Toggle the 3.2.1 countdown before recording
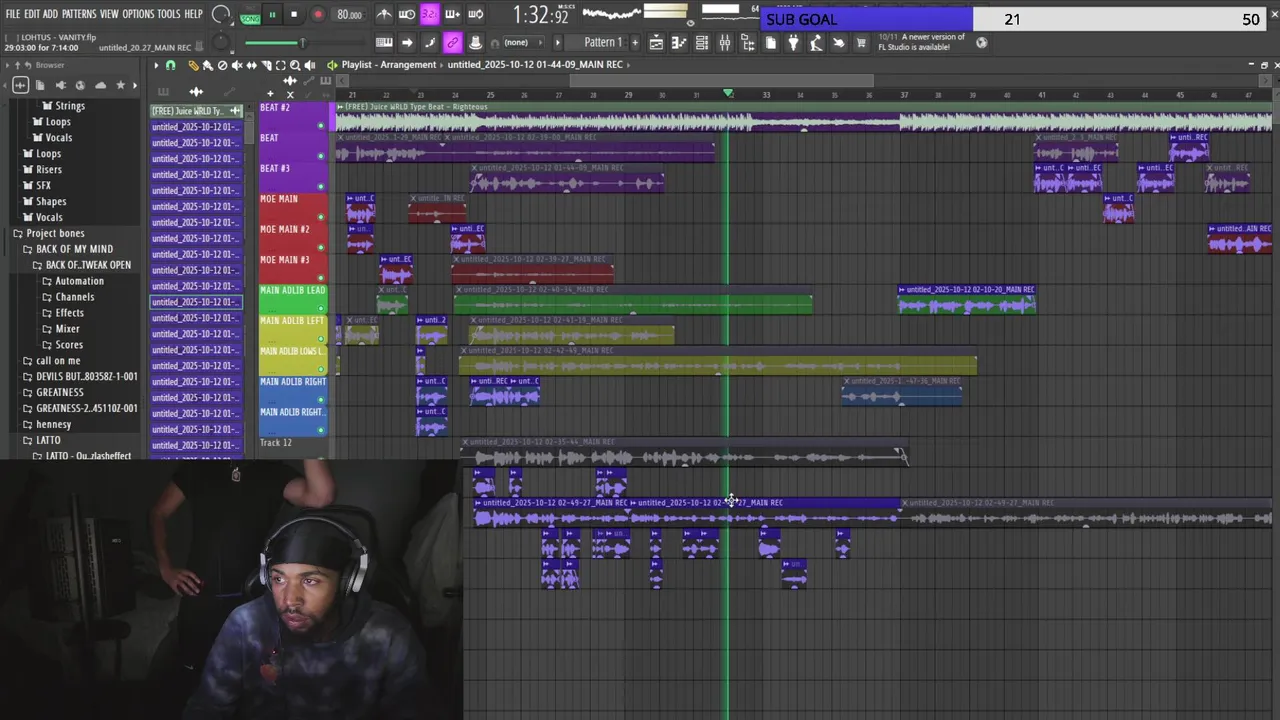The image size is (1280, 720). (429, 14)
